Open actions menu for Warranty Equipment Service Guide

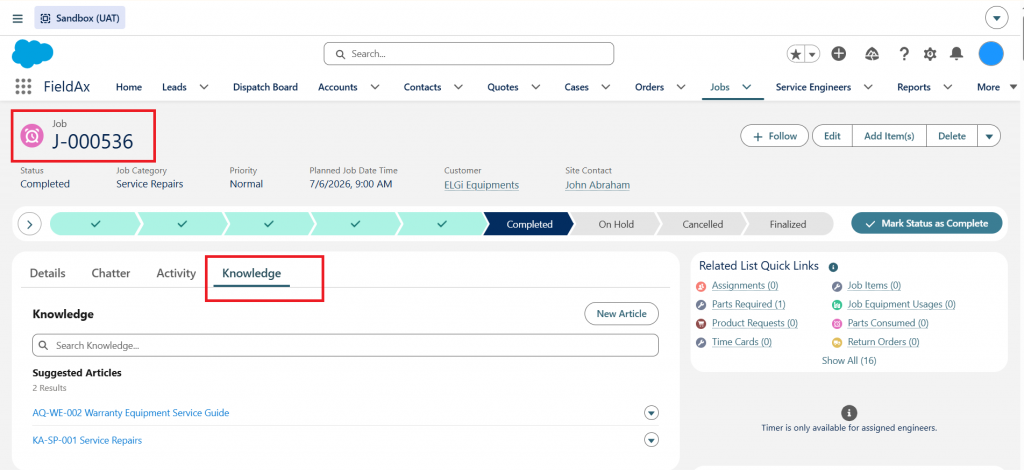pos(651,413)
